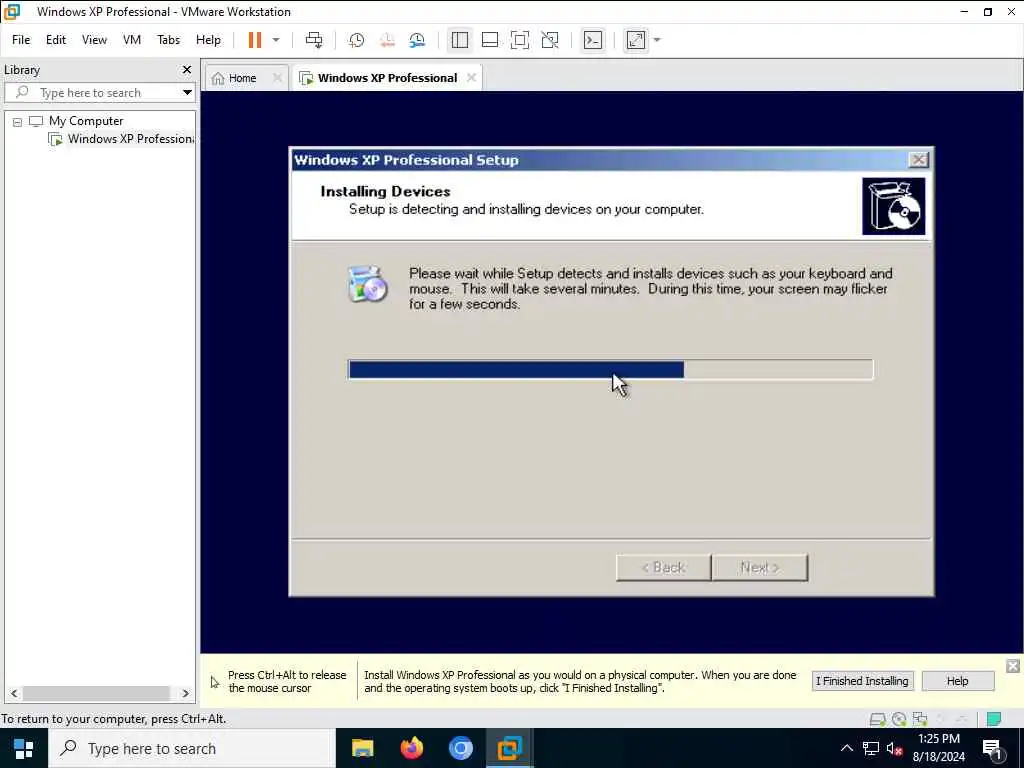Take a snapshot of this virtual machine

(357, 40)
